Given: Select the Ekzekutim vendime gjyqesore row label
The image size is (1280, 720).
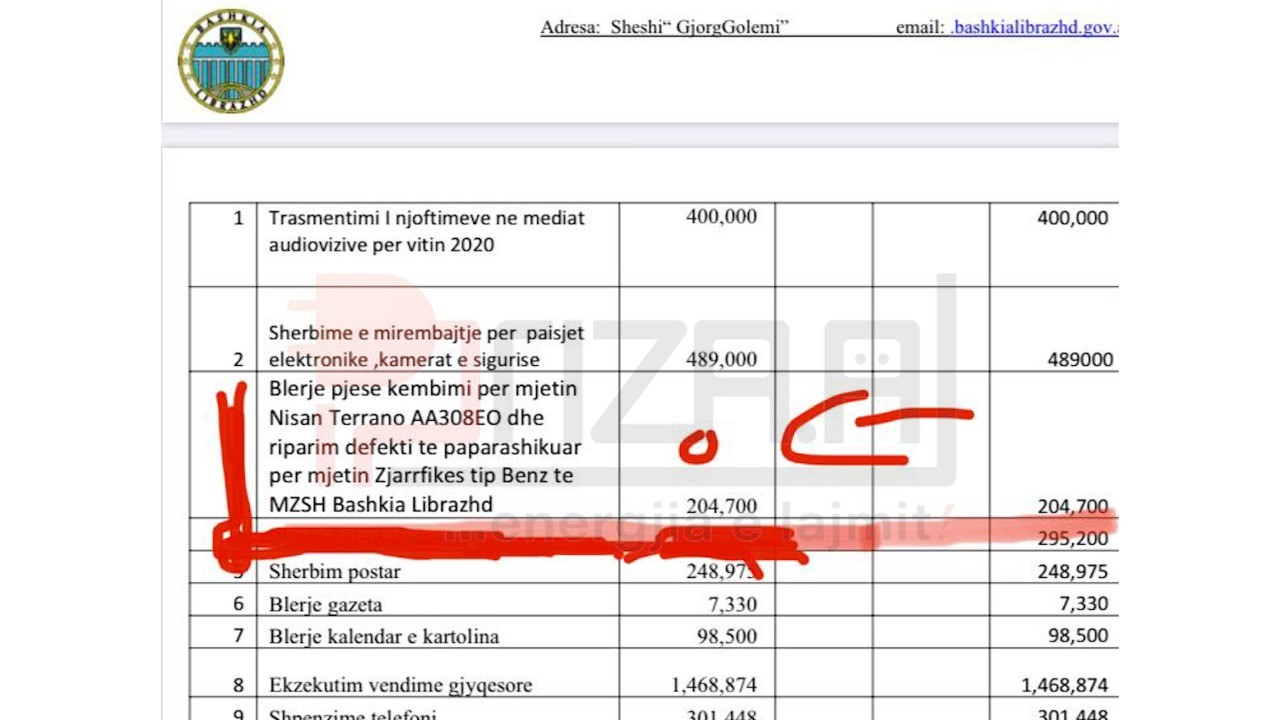Looking at the screenshot, I should (401, 685).
